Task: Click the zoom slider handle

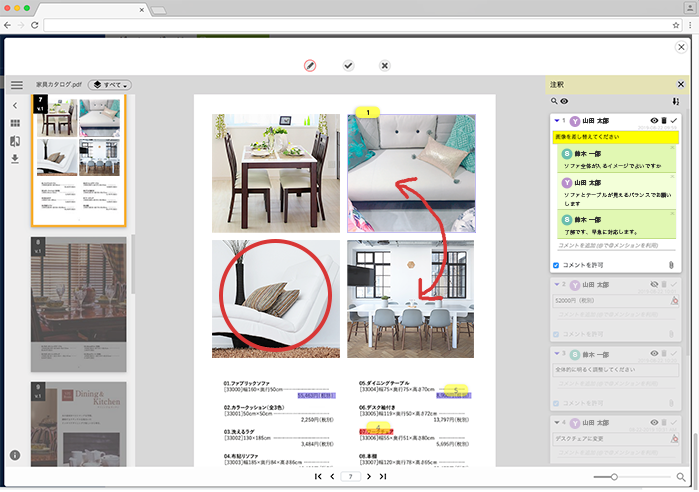Action: point(614,477)
